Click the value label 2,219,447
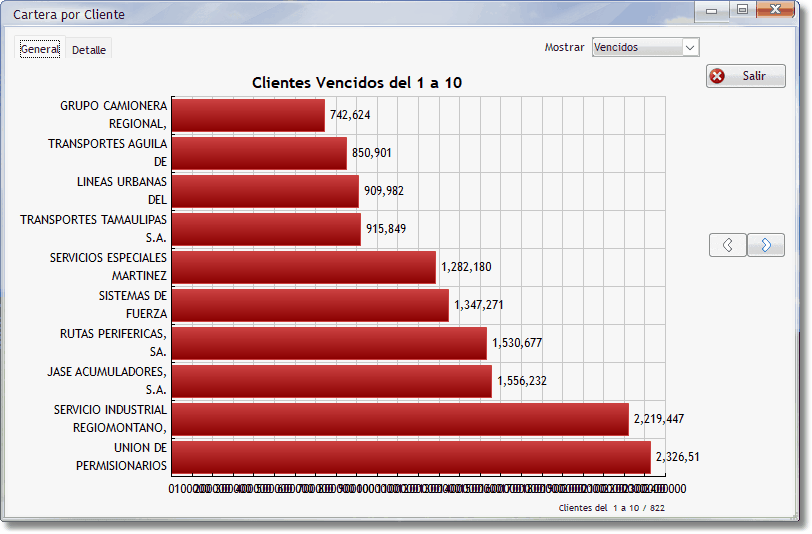 (x=659, y=418)
